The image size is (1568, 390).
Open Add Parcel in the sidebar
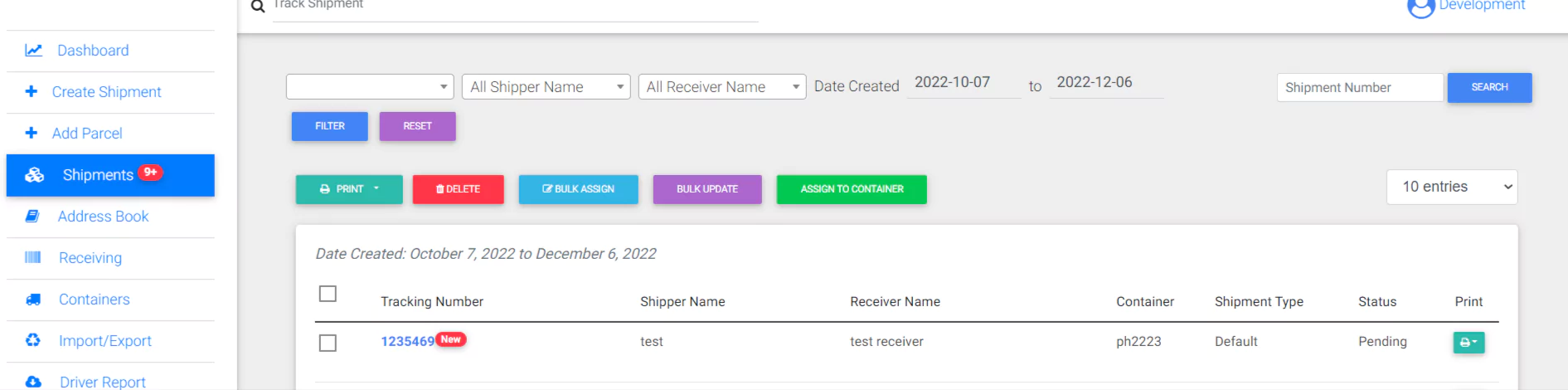point(87,134)
